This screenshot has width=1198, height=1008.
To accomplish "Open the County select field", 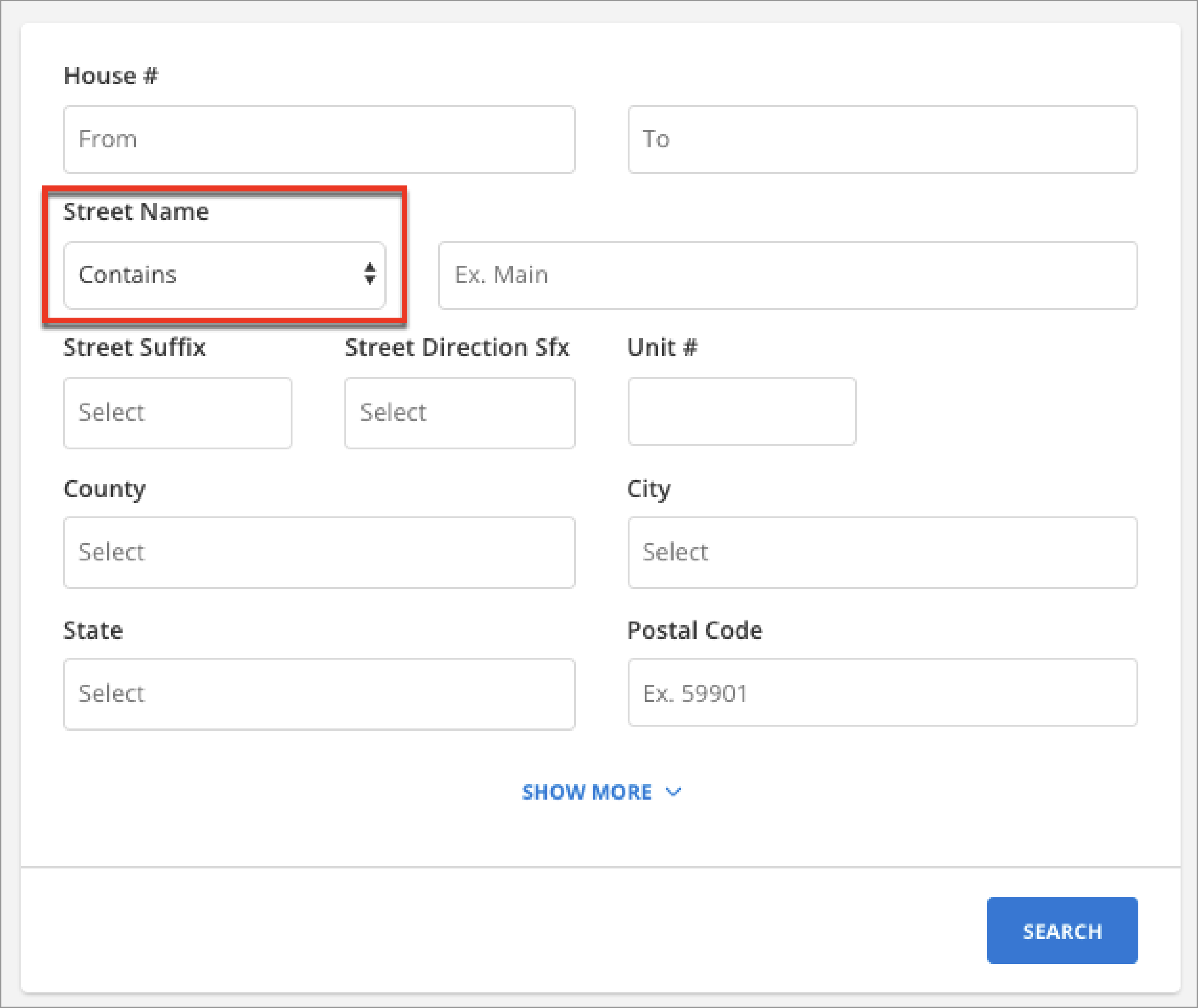I will [x=319, y=553].
